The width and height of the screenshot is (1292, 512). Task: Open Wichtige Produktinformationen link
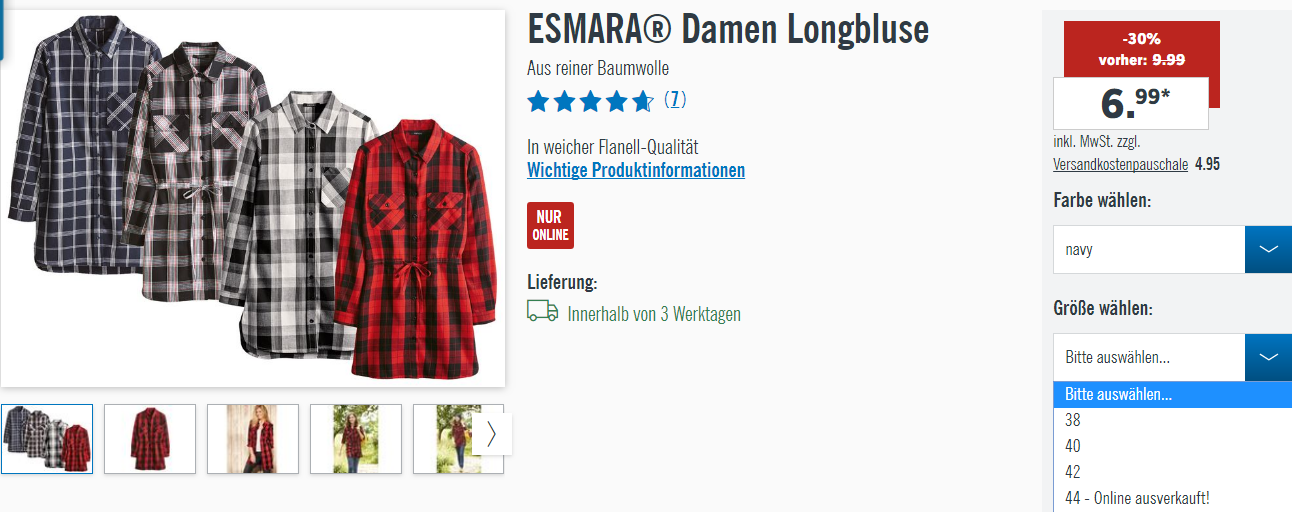636,170
